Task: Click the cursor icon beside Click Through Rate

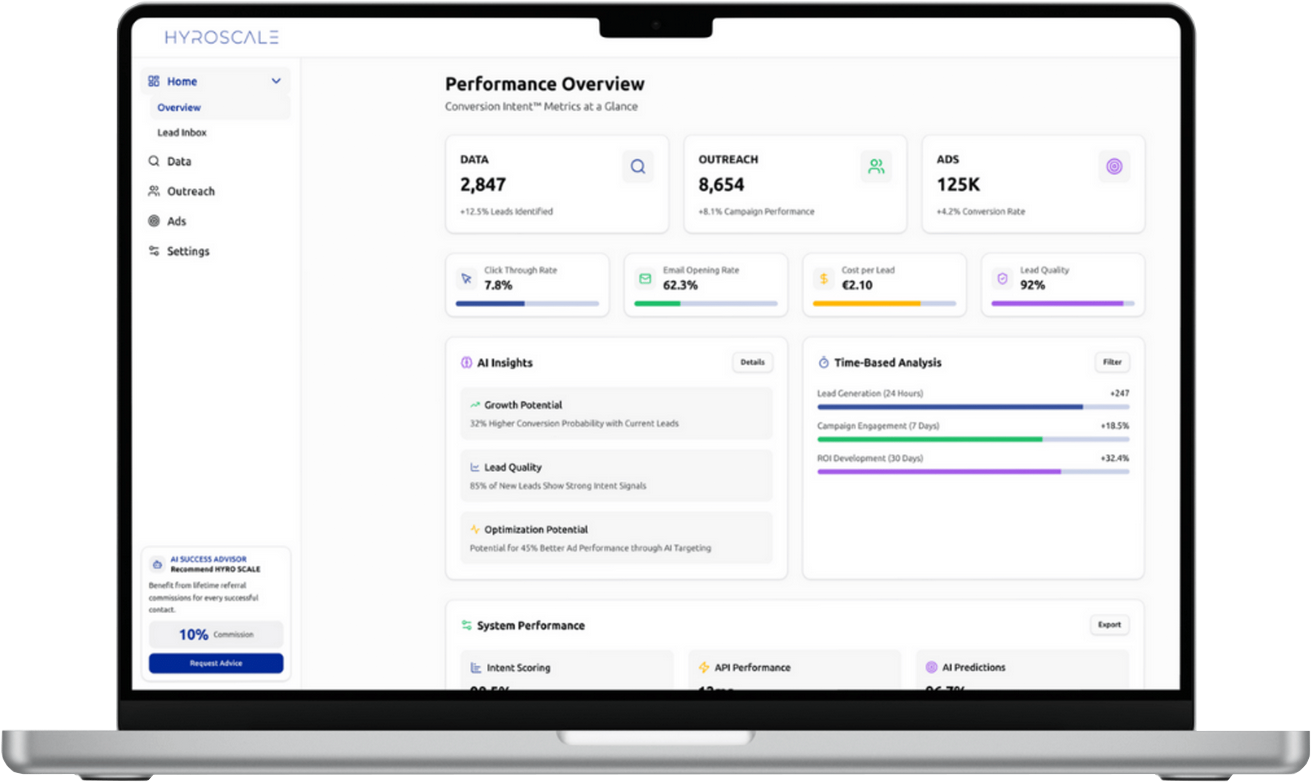Action: tap(466, 279)
